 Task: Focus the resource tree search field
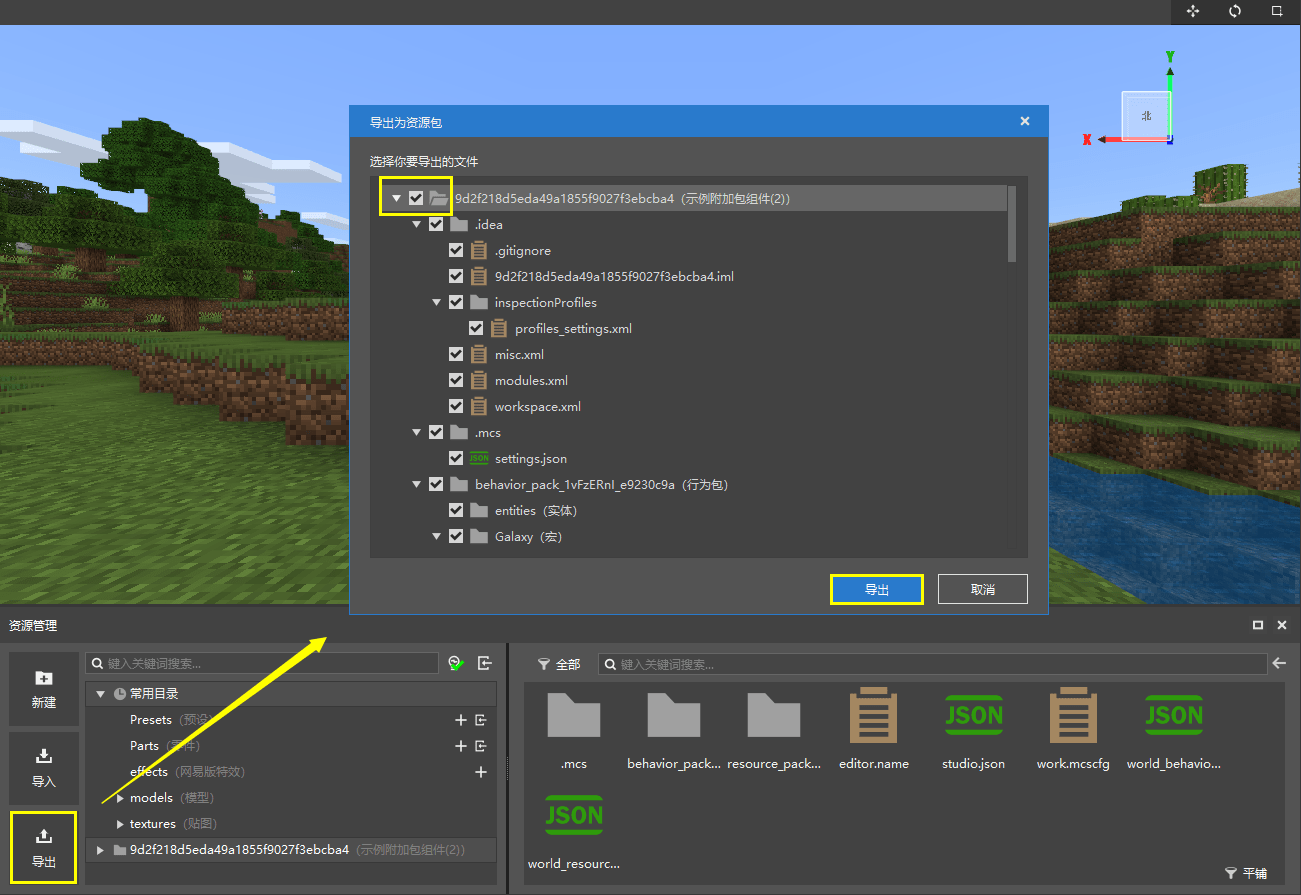pyautogui.click(x=262, y=663)
